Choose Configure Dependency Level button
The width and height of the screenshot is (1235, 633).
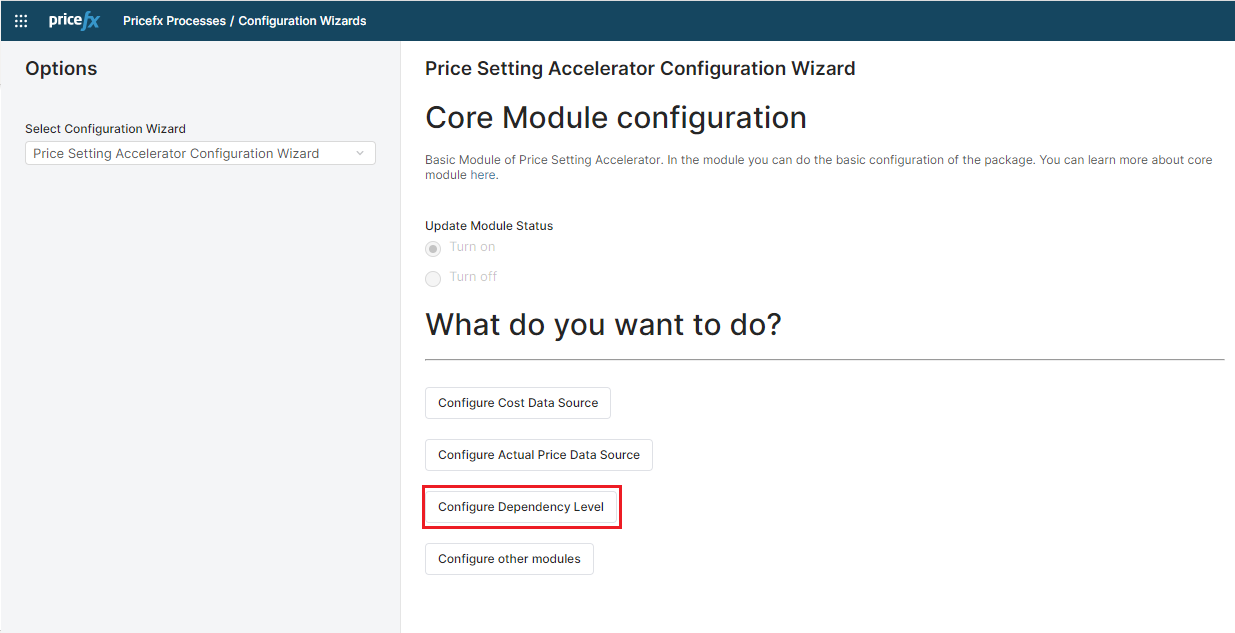point(521,507)
